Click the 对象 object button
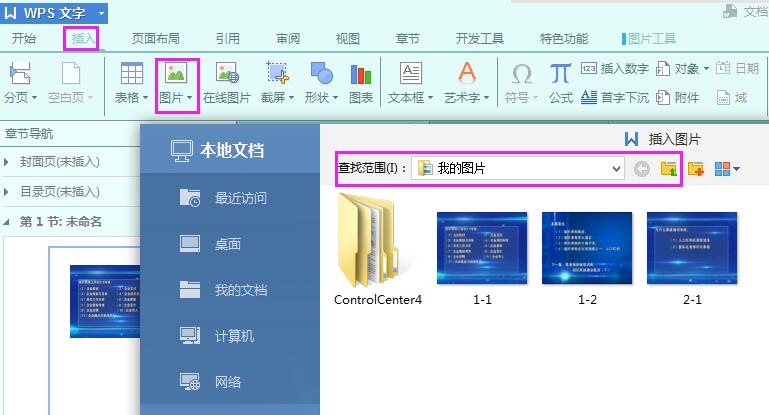The image size is (769, 415). [678, 69]
